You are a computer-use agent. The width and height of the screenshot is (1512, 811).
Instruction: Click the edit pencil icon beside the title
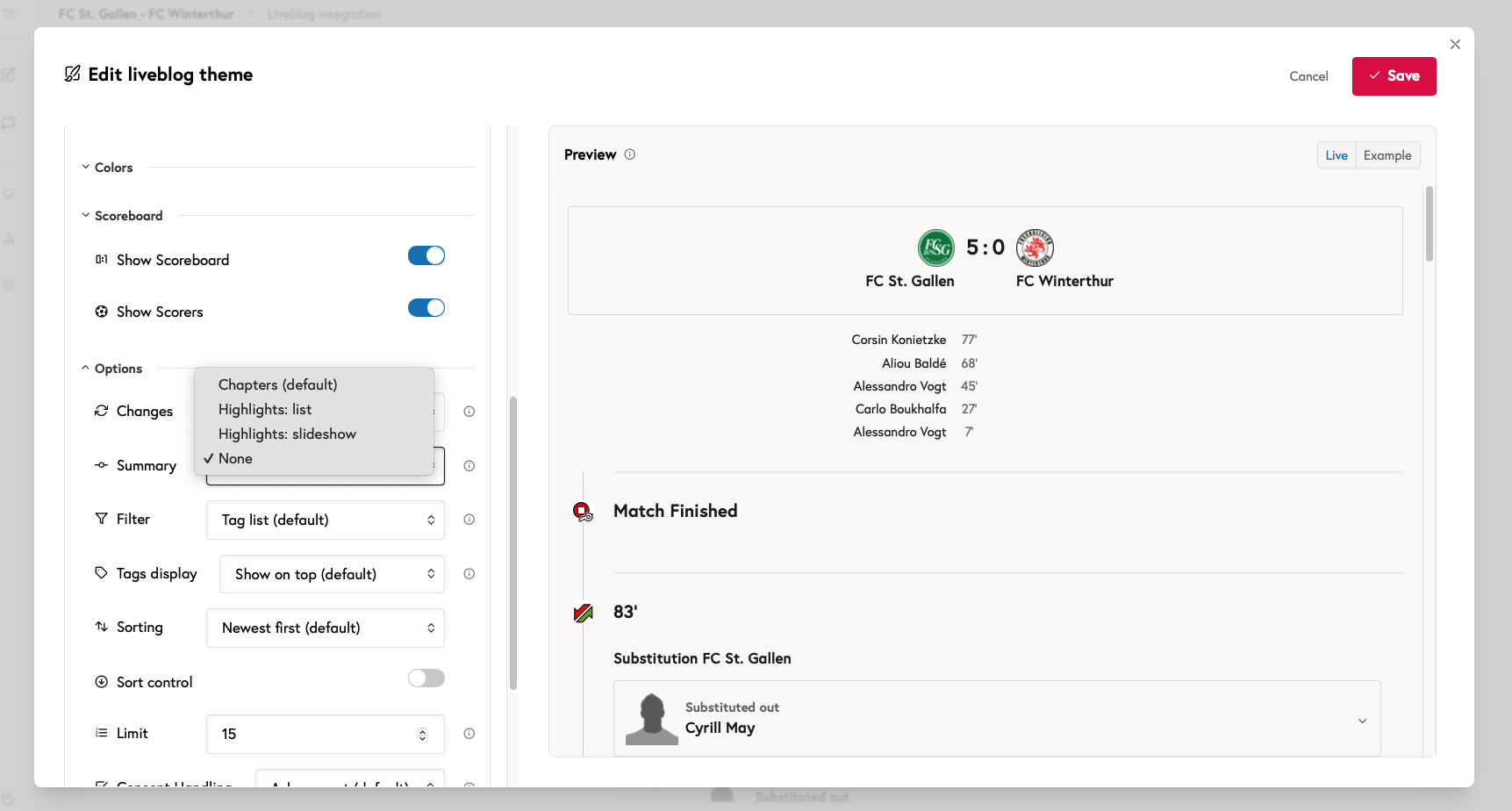[x=73, y=74]
